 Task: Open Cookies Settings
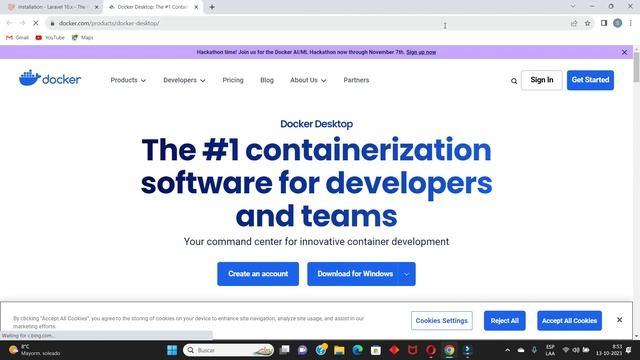click(x=442, y=321)
